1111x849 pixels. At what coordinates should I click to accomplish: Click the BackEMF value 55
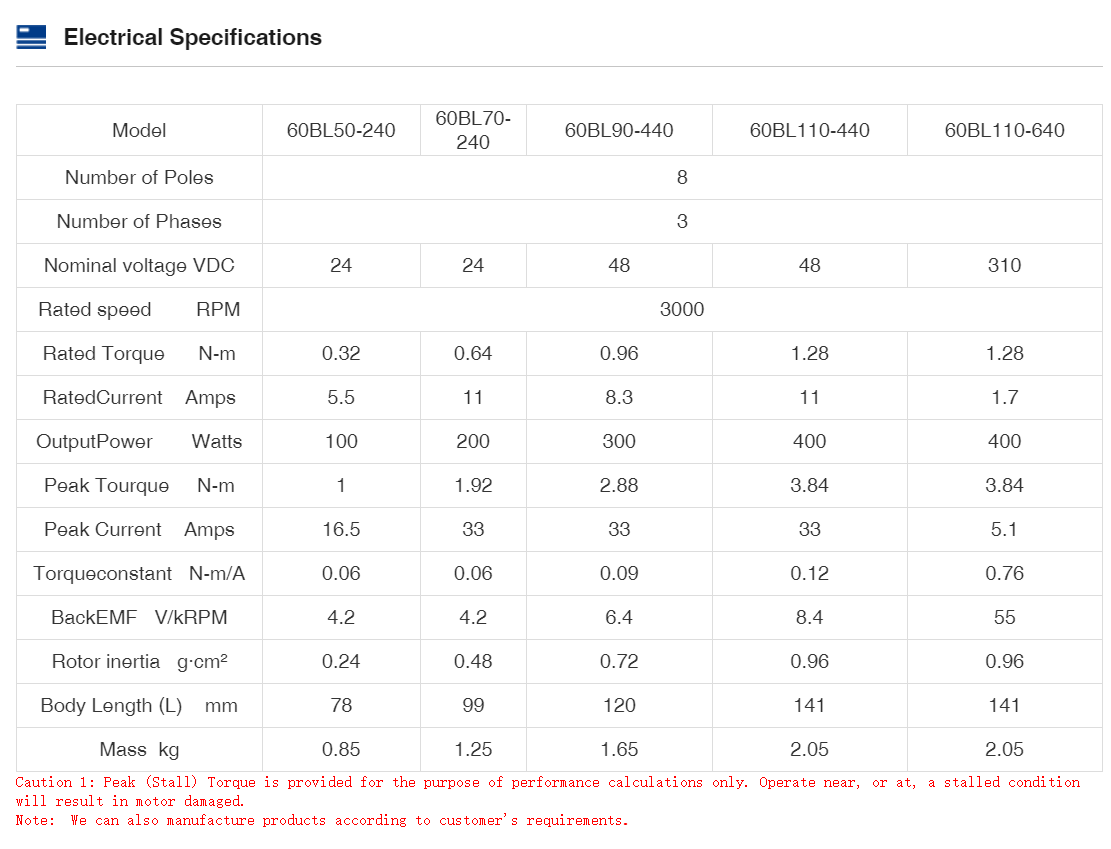1004,618
